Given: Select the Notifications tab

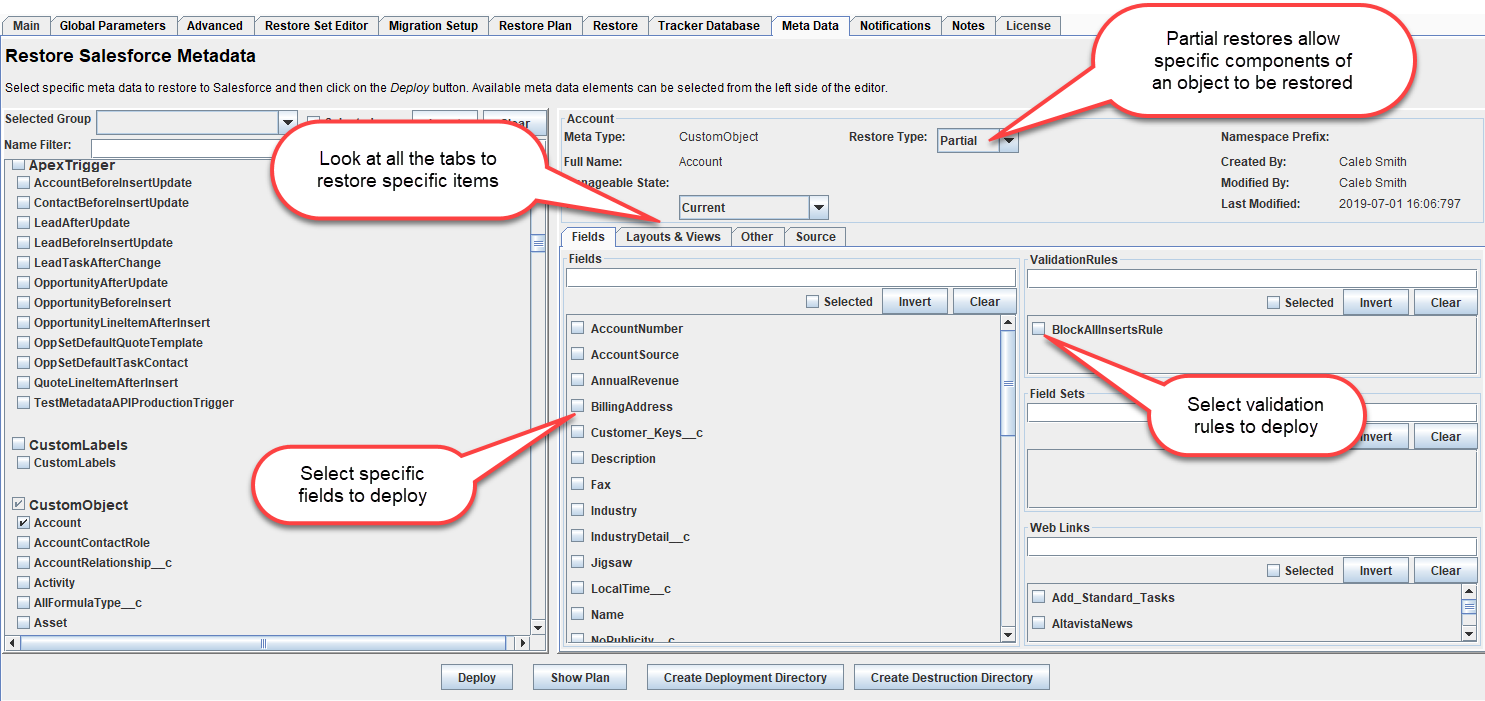Looking at the screenshot, I should pos(895,26).
